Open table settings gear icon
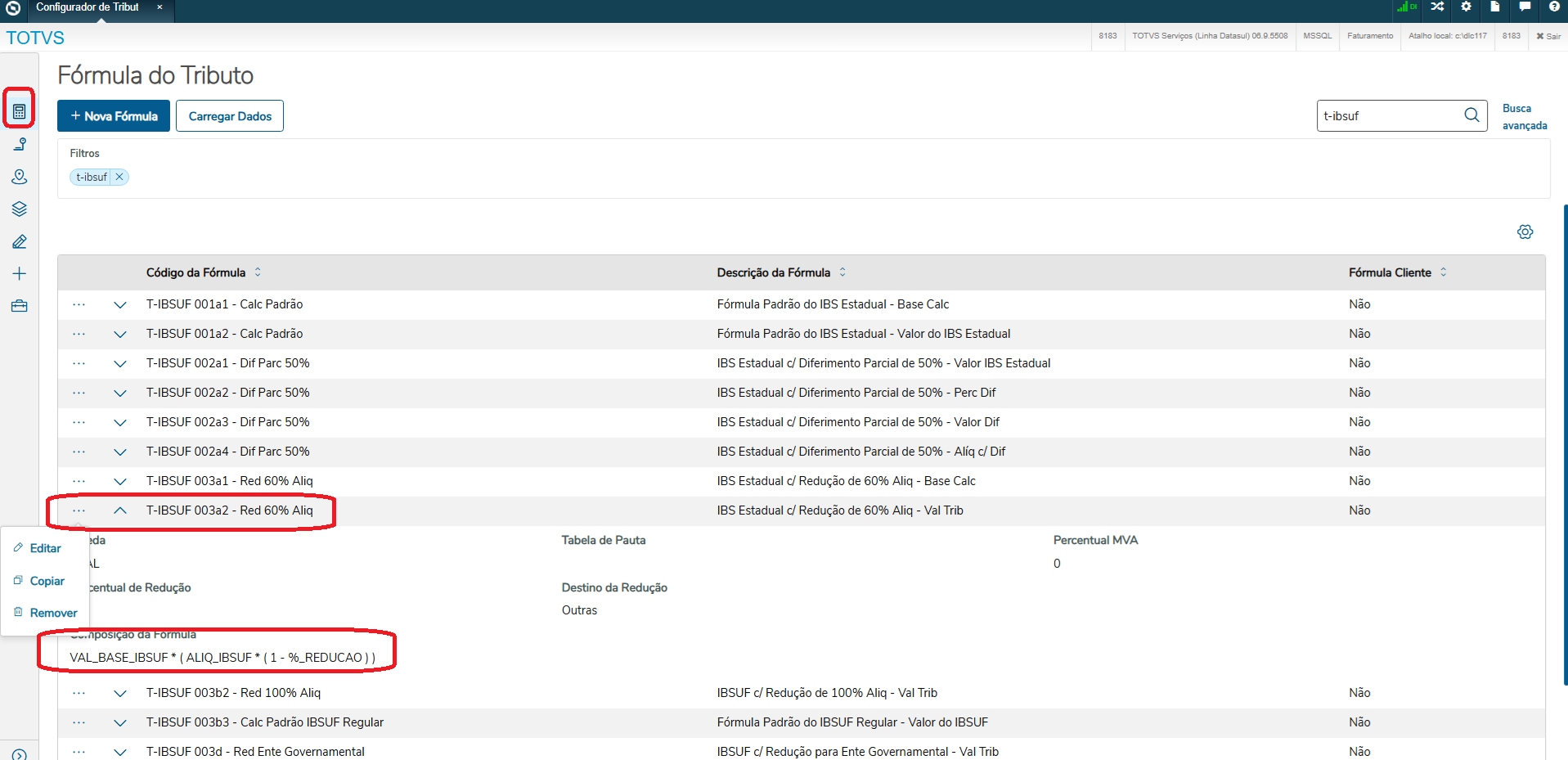This screenshot has width=1568, height=760. click(1525, 232)
